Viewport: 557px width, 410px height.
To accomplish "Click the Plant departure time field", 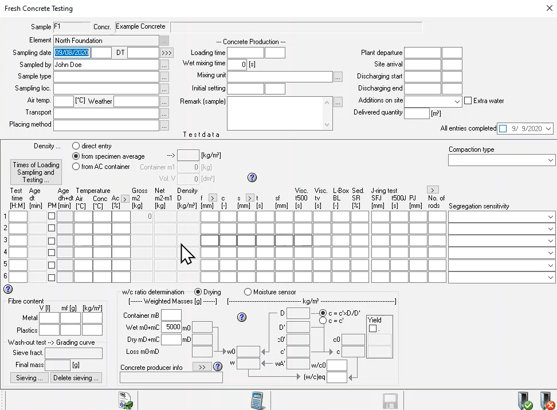I will 452,53.
